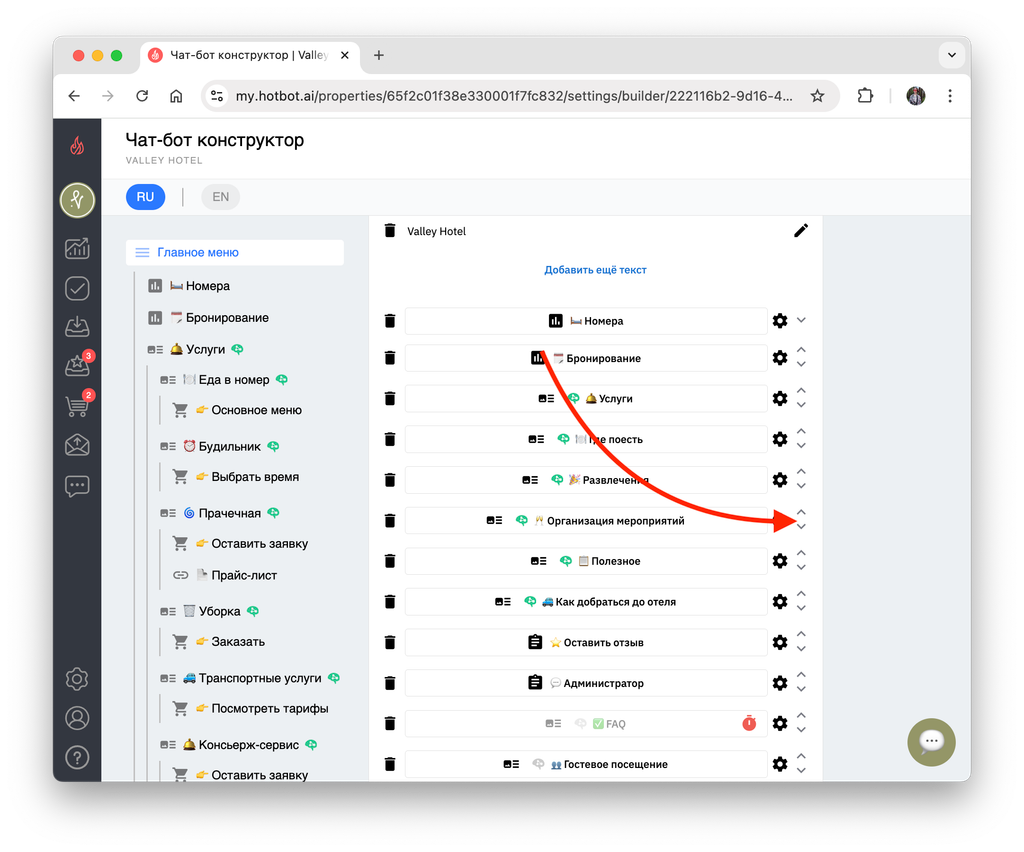Open the tab search dropdown in the tab bar

point(952,55)
